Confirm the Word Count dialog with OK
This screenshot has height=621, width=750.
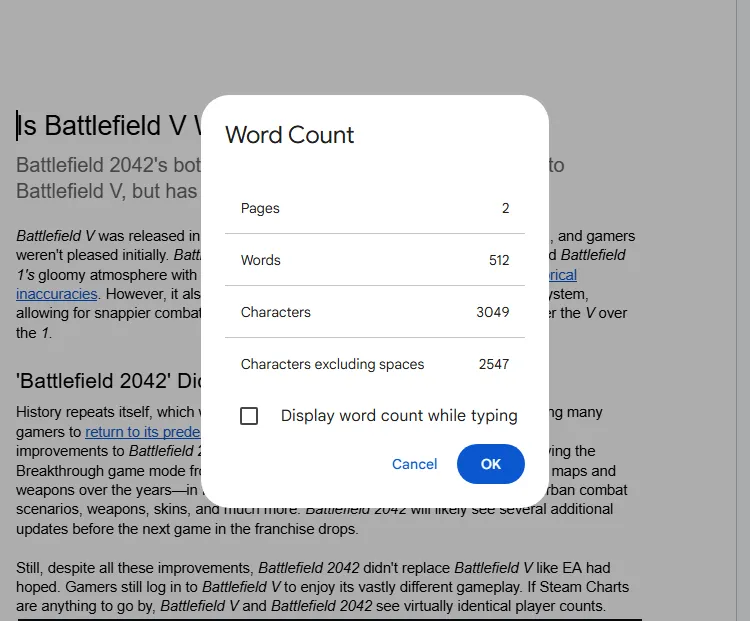click(x=491, y=464)
